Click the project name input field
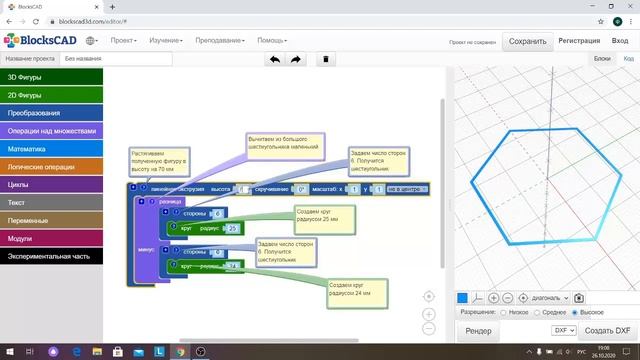Screen dimensions: 640x360 116,59
